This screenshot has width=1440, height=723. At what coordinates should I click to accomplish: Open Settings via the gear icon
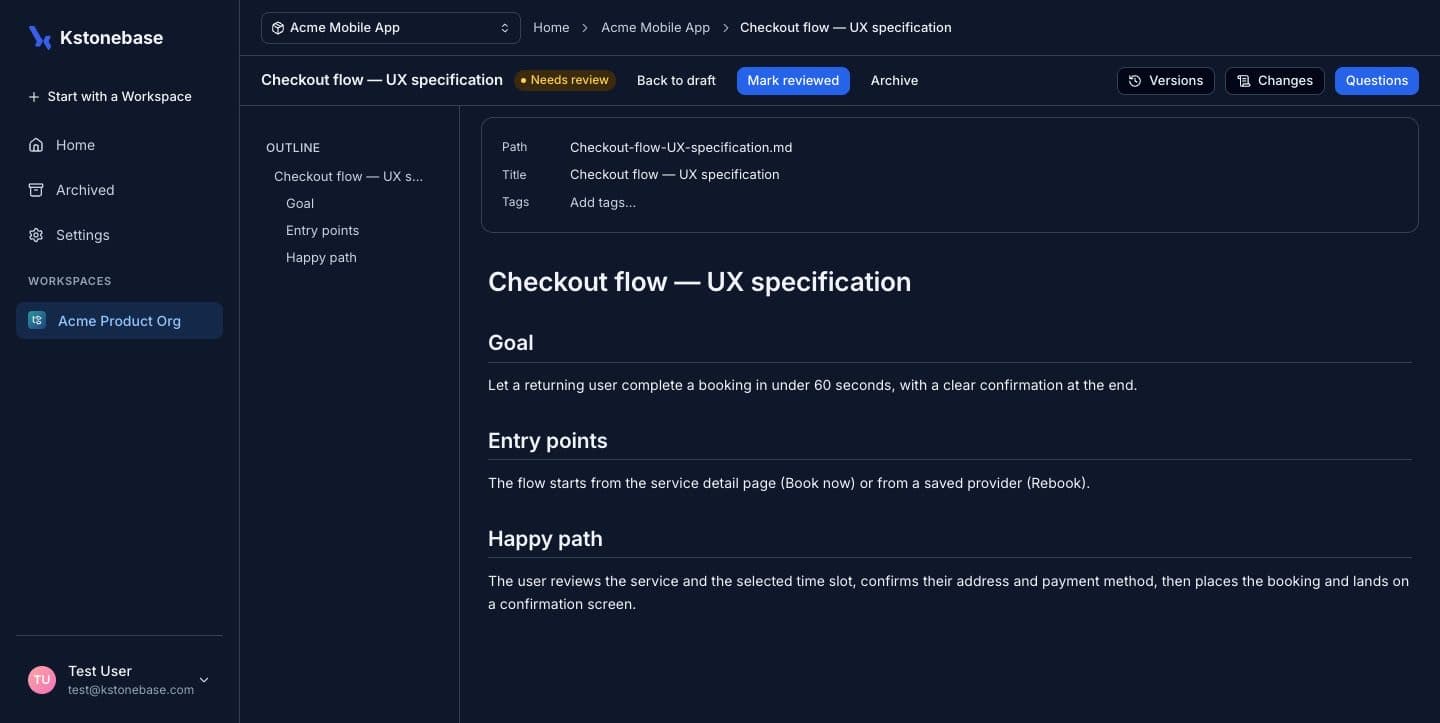coord(36,235)
